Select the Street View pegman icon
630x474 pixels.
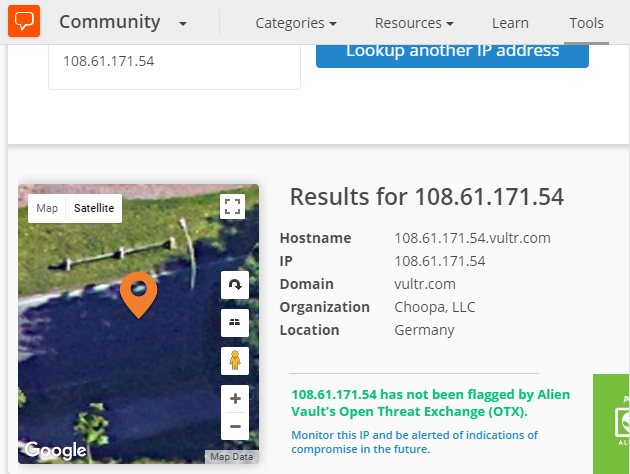click(235, 360)
